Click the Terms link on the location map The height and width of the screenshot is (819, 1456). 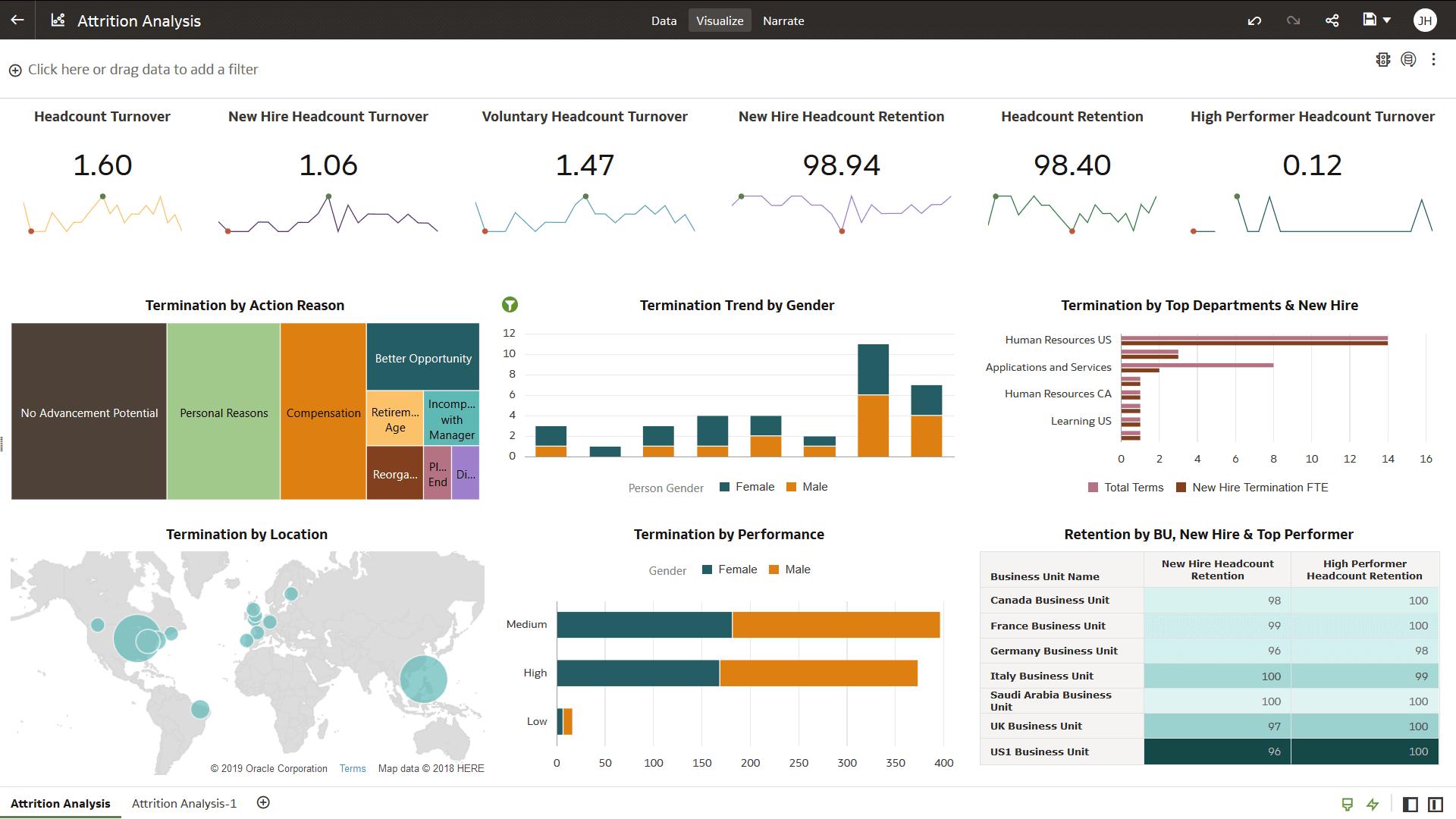[x=352, y=768]
